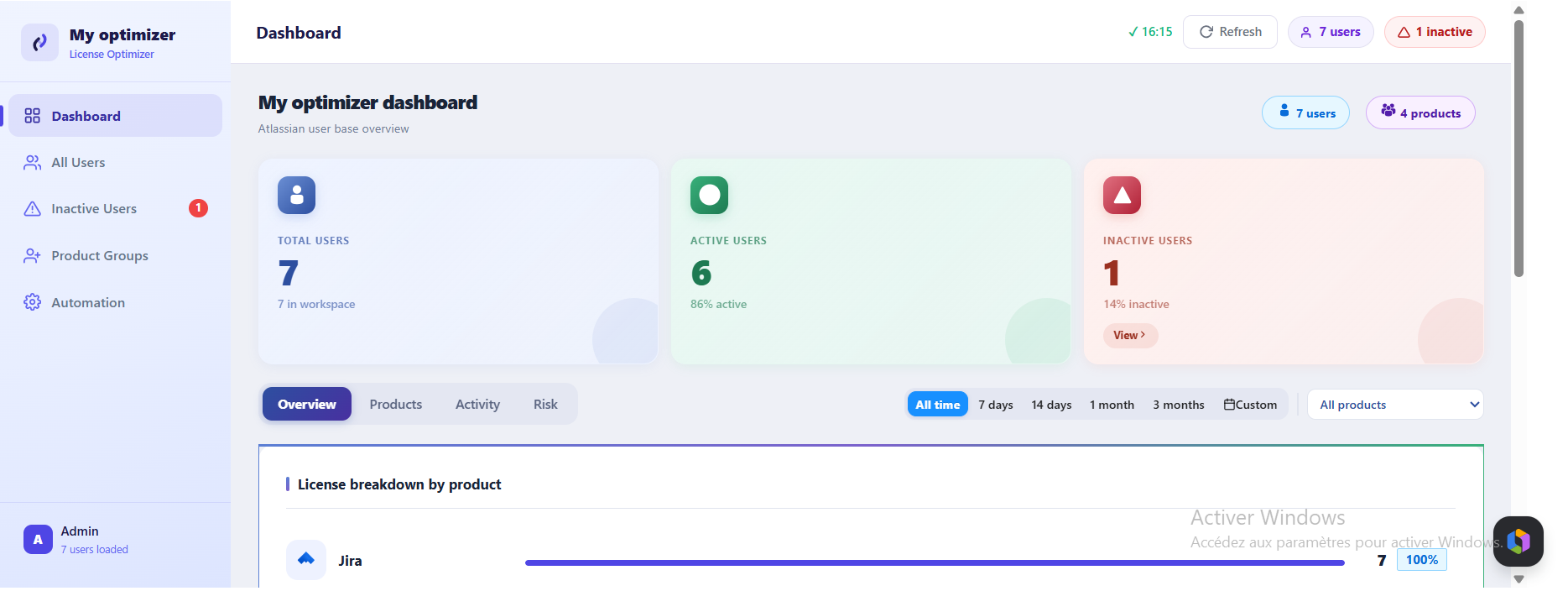
Task: Switch to the Risk tab
Action: pos(545,404)
